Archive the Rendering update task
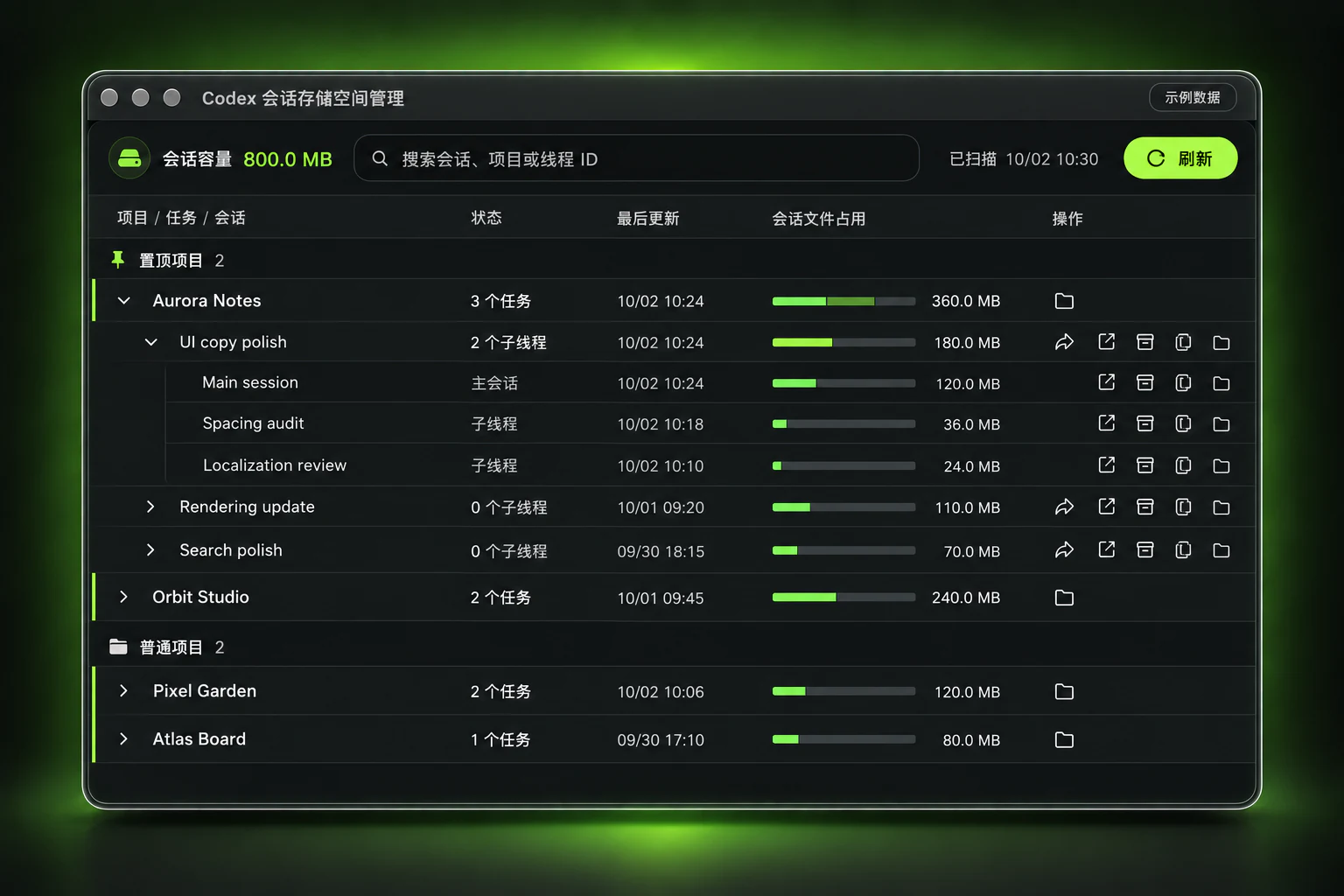 click(x=1144, y=507)
